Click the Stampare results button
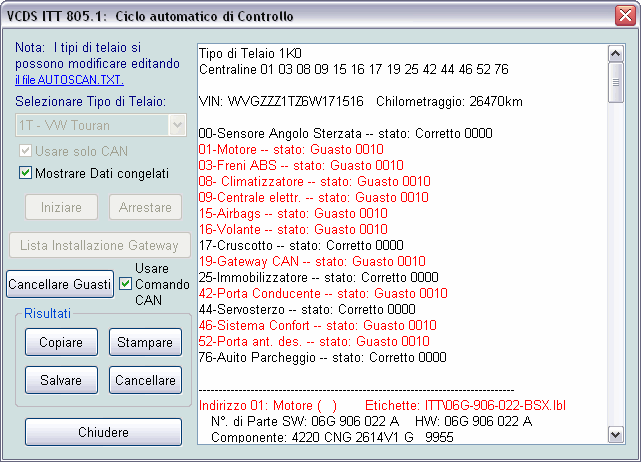The height and width of the screenshot is (462, 641). [x=145, y=342]
